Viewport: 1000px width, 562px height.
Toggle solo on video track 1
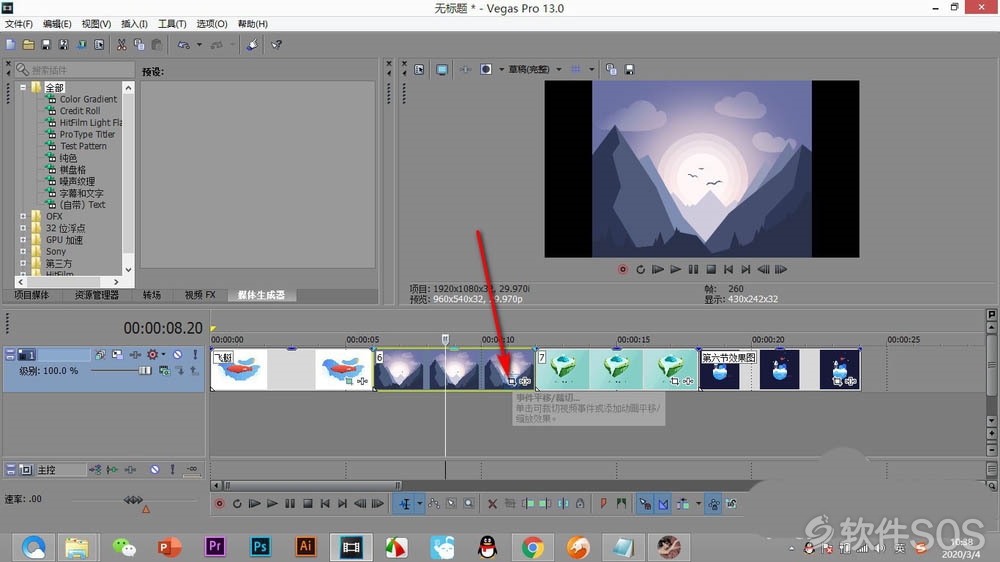(x=195, y=354)
